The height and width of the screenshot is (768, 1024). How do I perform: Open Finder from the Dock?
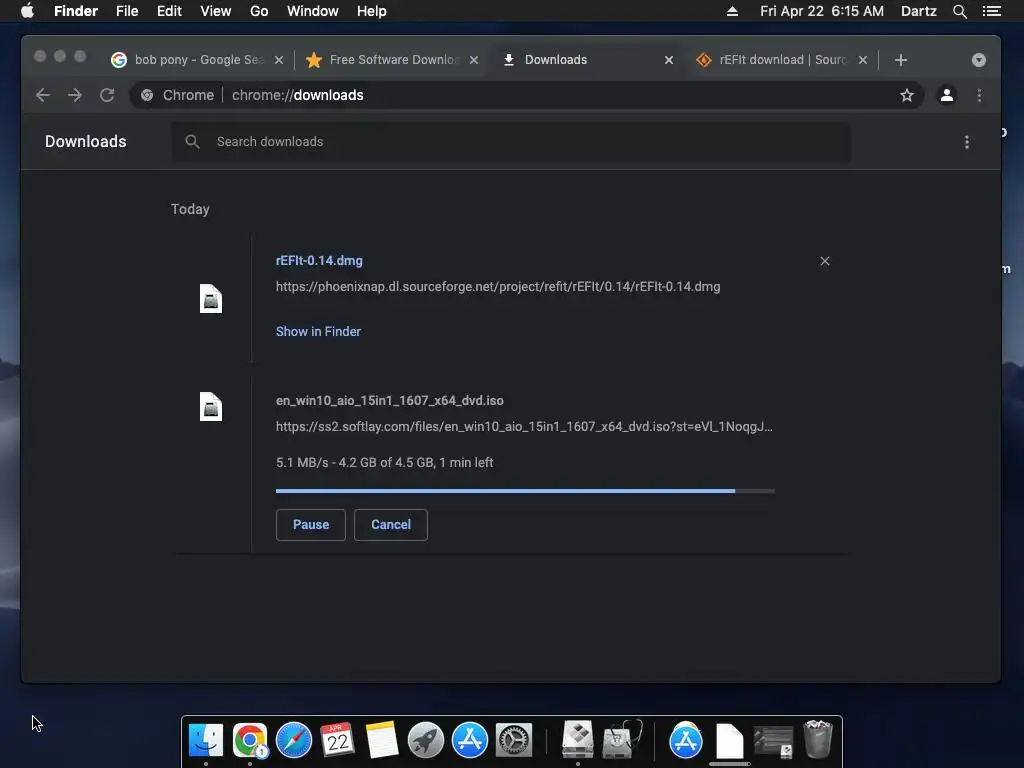click(206, 740)
